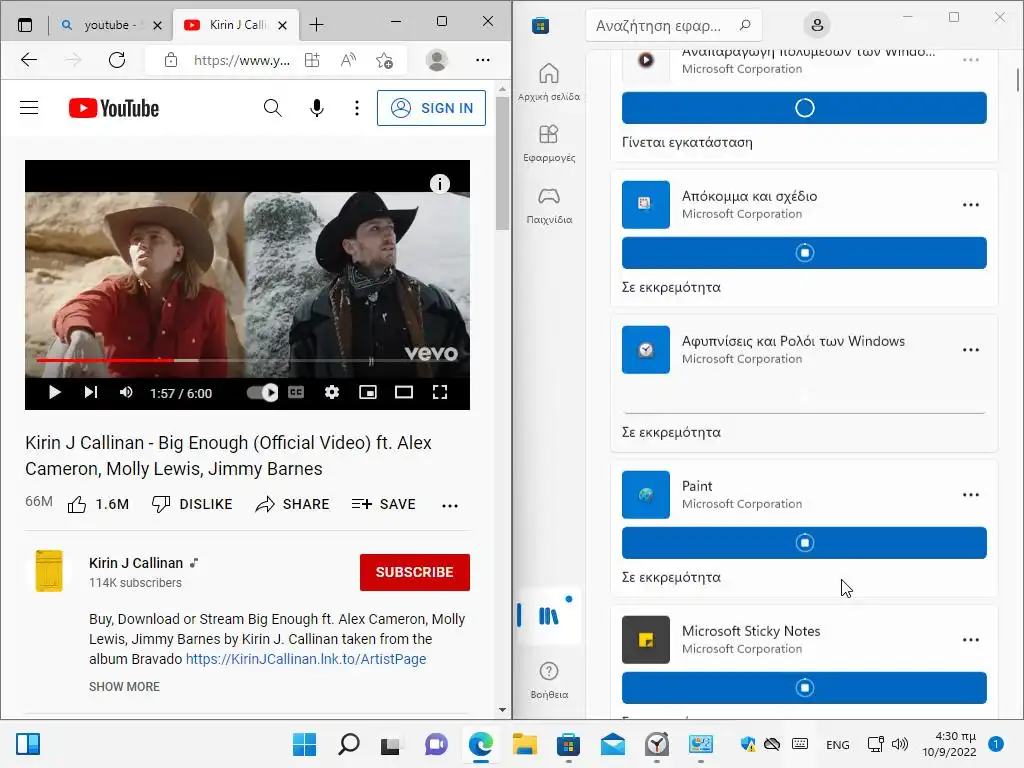1024x768 pixels.
Task: Open YouTube settings three-dot menu
Action: coord(357,108)
